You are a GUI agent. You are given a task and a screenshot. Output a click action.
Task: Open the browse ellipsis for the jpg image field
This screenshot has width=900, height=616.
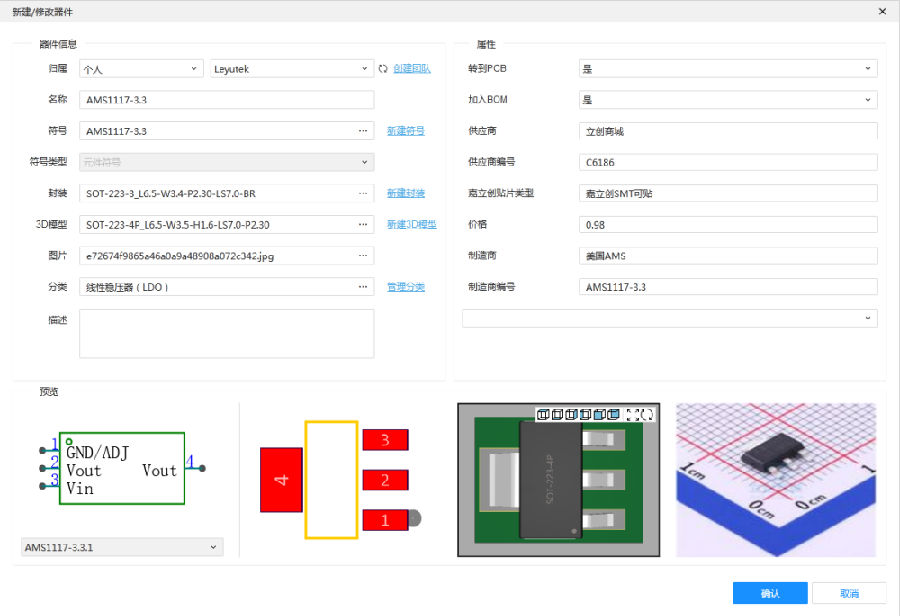click(x=363, y=255)
